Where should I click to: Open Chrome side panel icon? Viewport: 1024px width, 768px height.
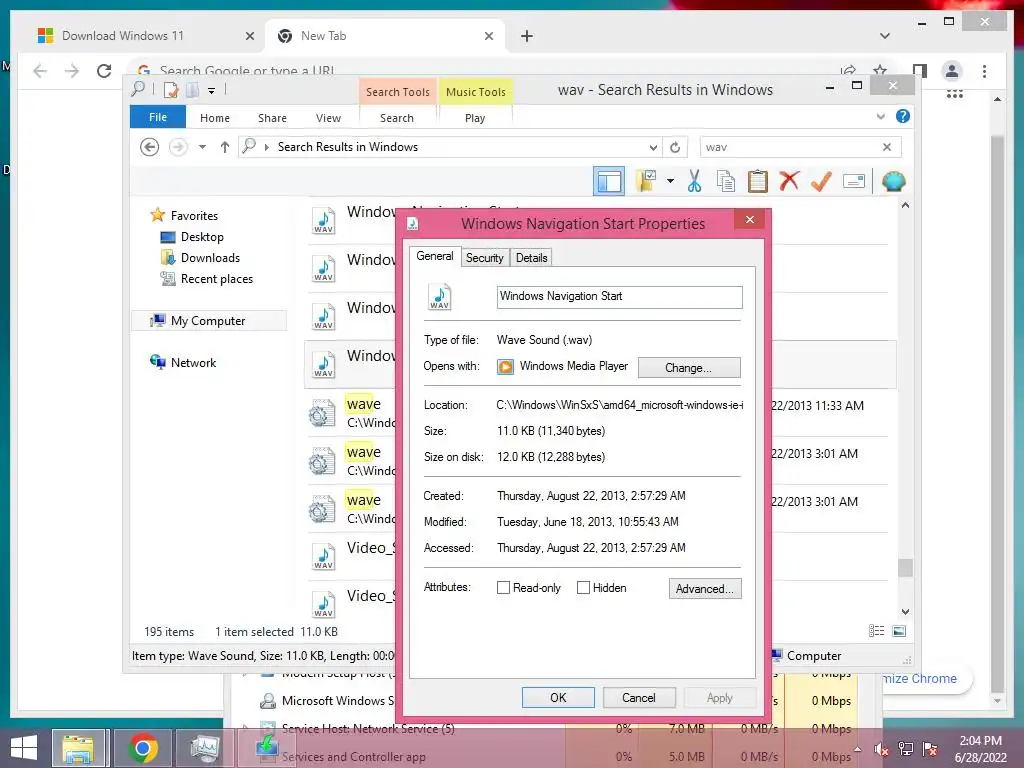coord(920,71)
